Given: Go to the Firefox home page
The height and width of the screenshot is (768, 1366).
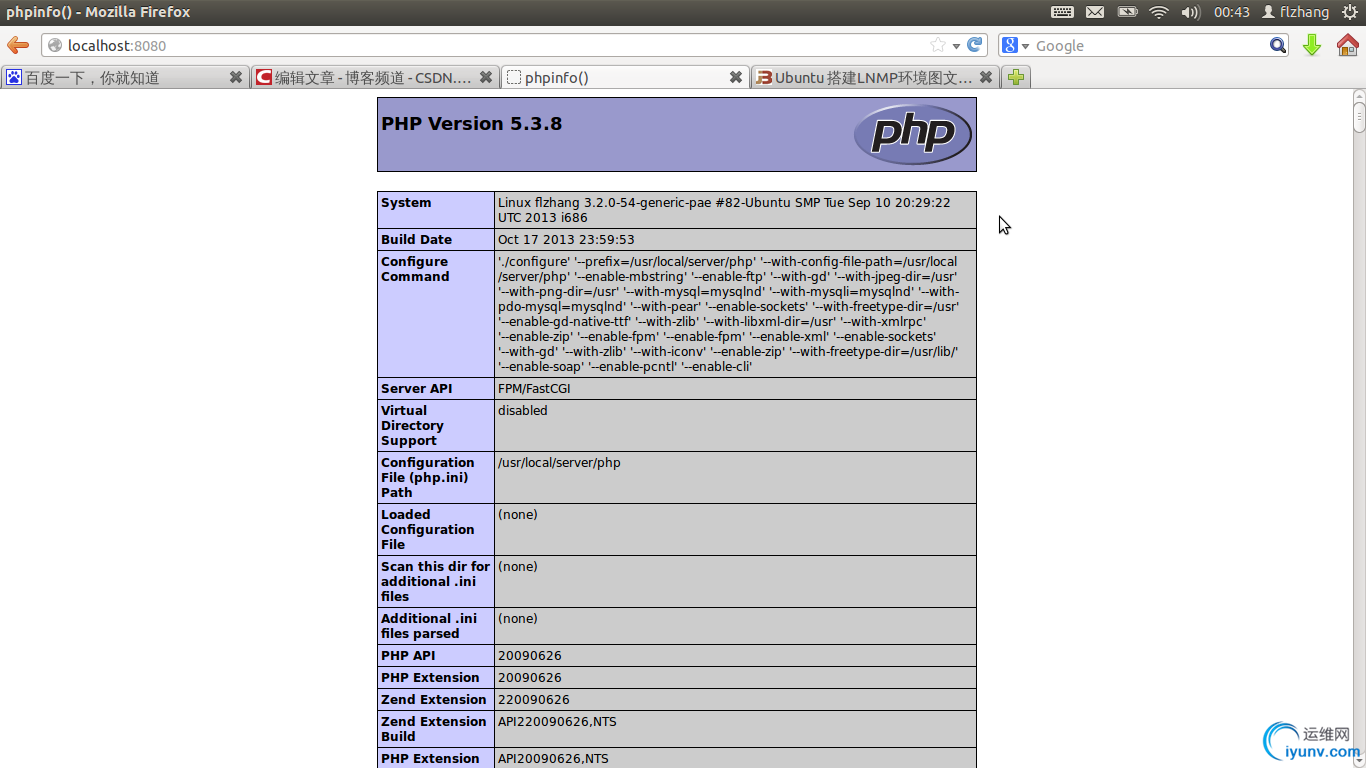Looking at the screenshot, I should [x=1348, y=45].
